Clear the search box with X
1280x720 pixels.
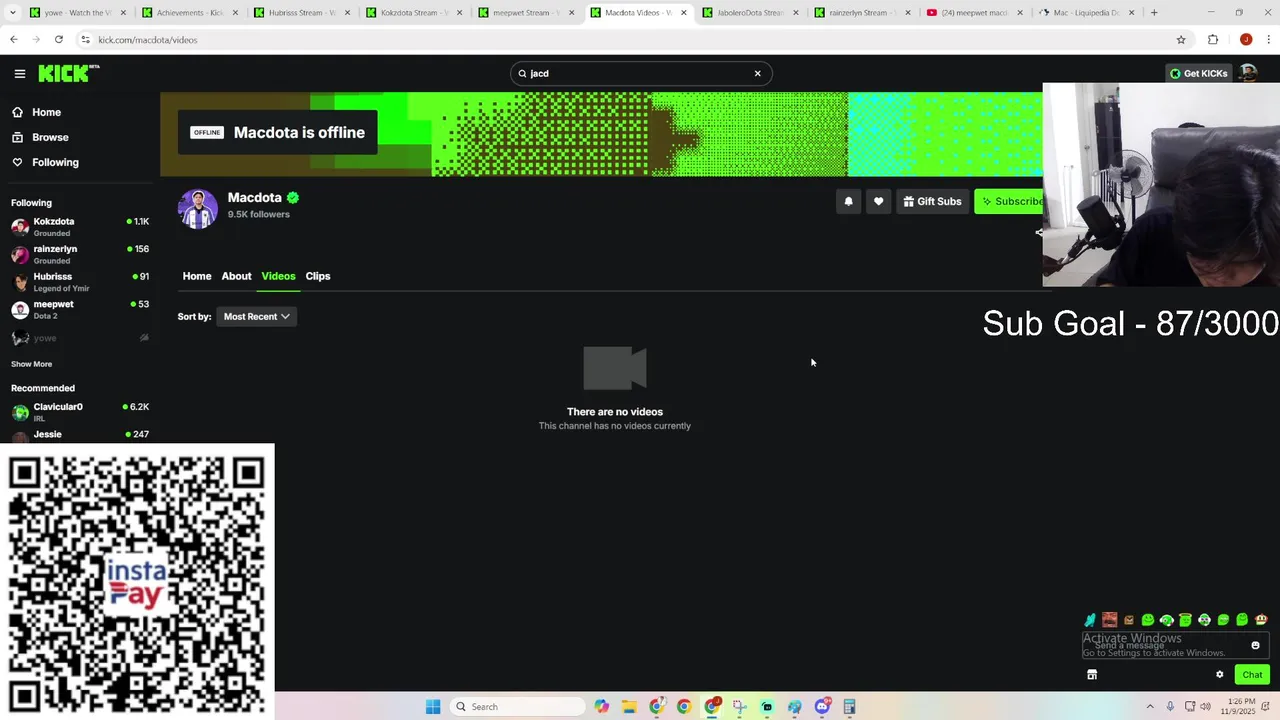(x=757, y=73)
